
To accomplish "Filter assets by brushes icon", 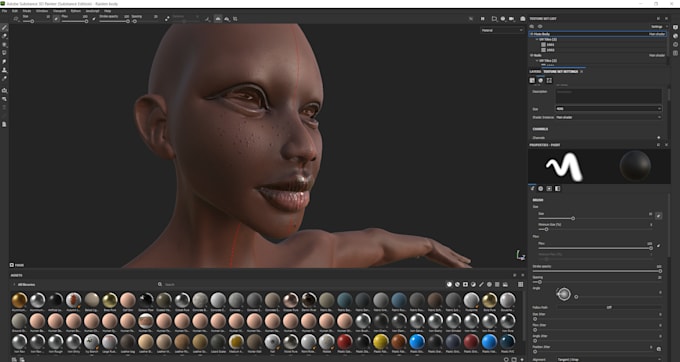I will (481, 284).
